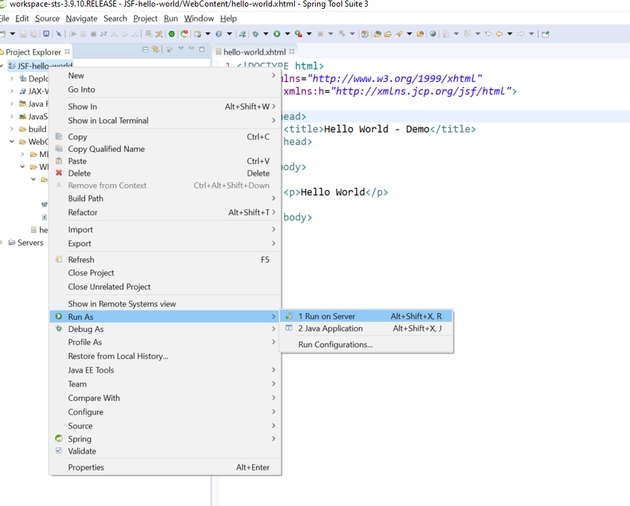Expand the Servers tree node

(4, 243)
